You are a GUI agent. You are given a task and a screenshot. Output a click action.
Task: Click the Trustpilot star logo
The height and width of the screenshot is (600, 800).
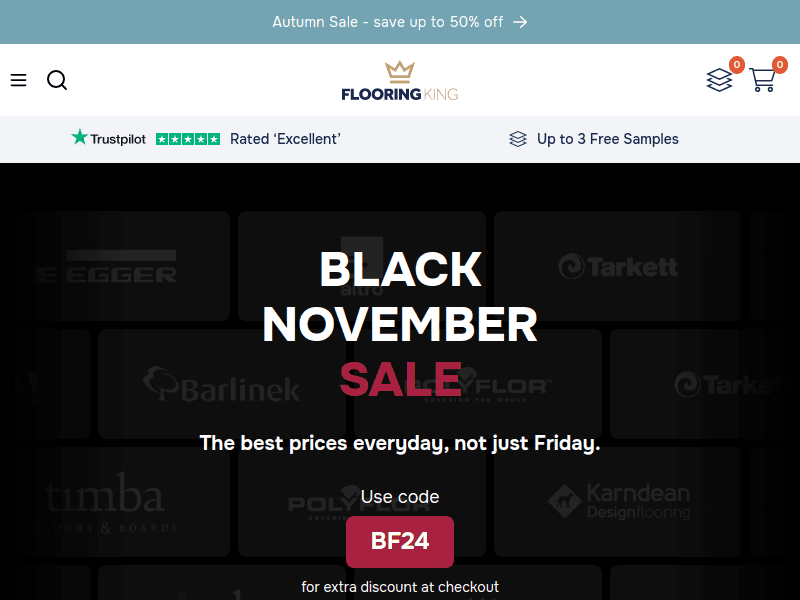[108, 139]
